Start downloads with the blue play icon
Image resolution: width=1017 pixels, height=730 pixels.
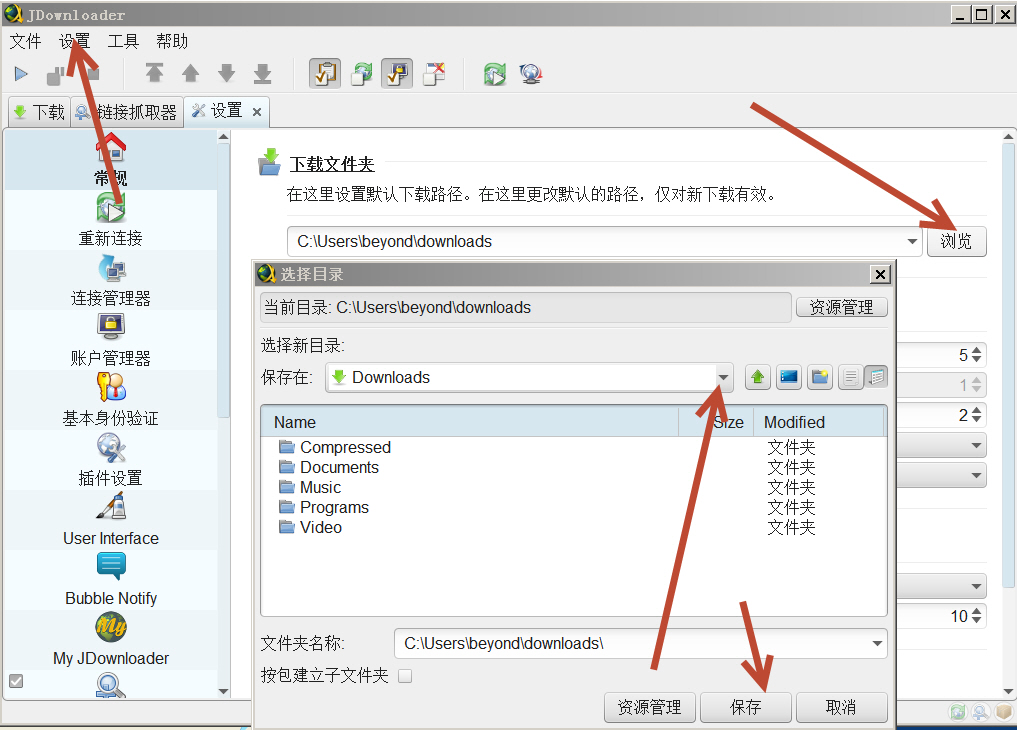pos(21,74)
